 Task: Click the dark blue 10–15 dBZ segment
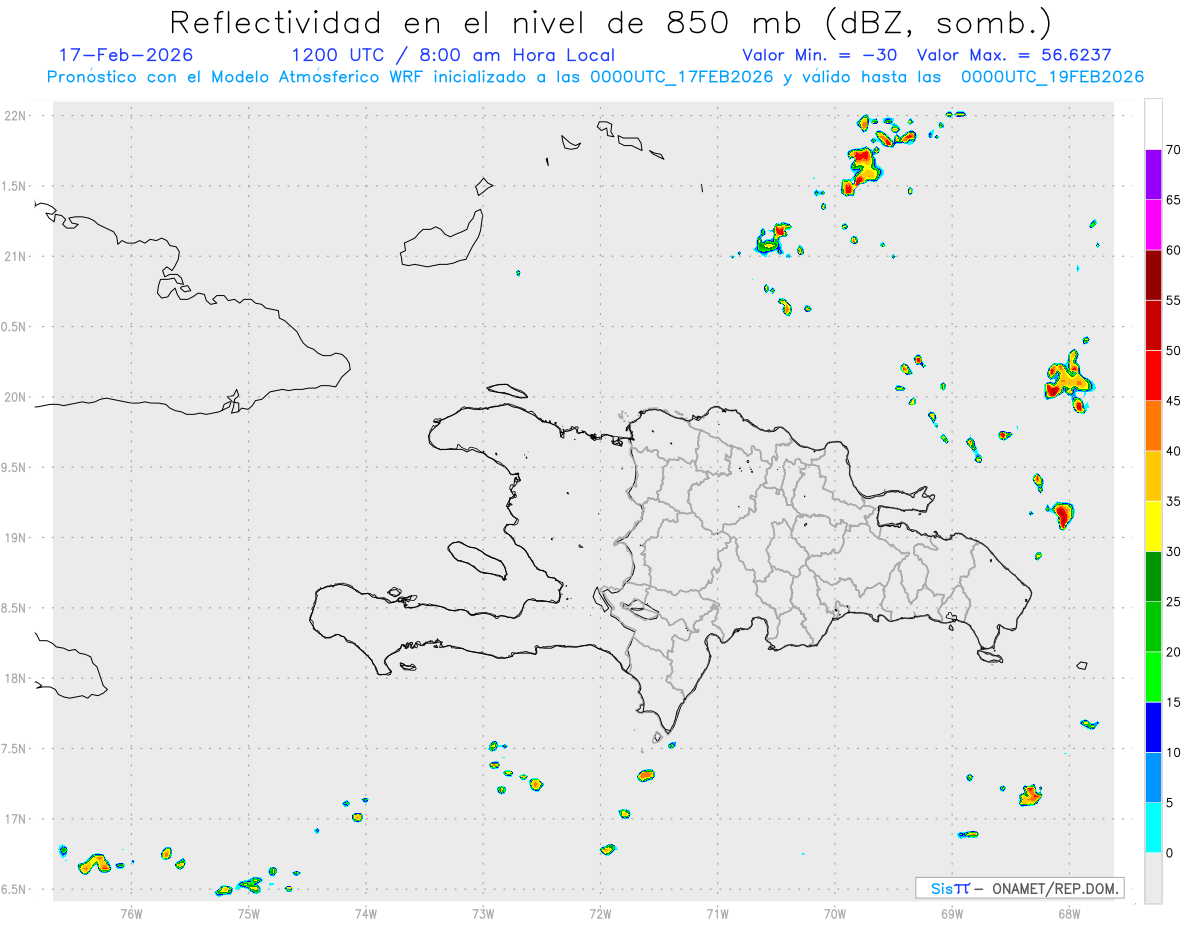point(1153,727)
